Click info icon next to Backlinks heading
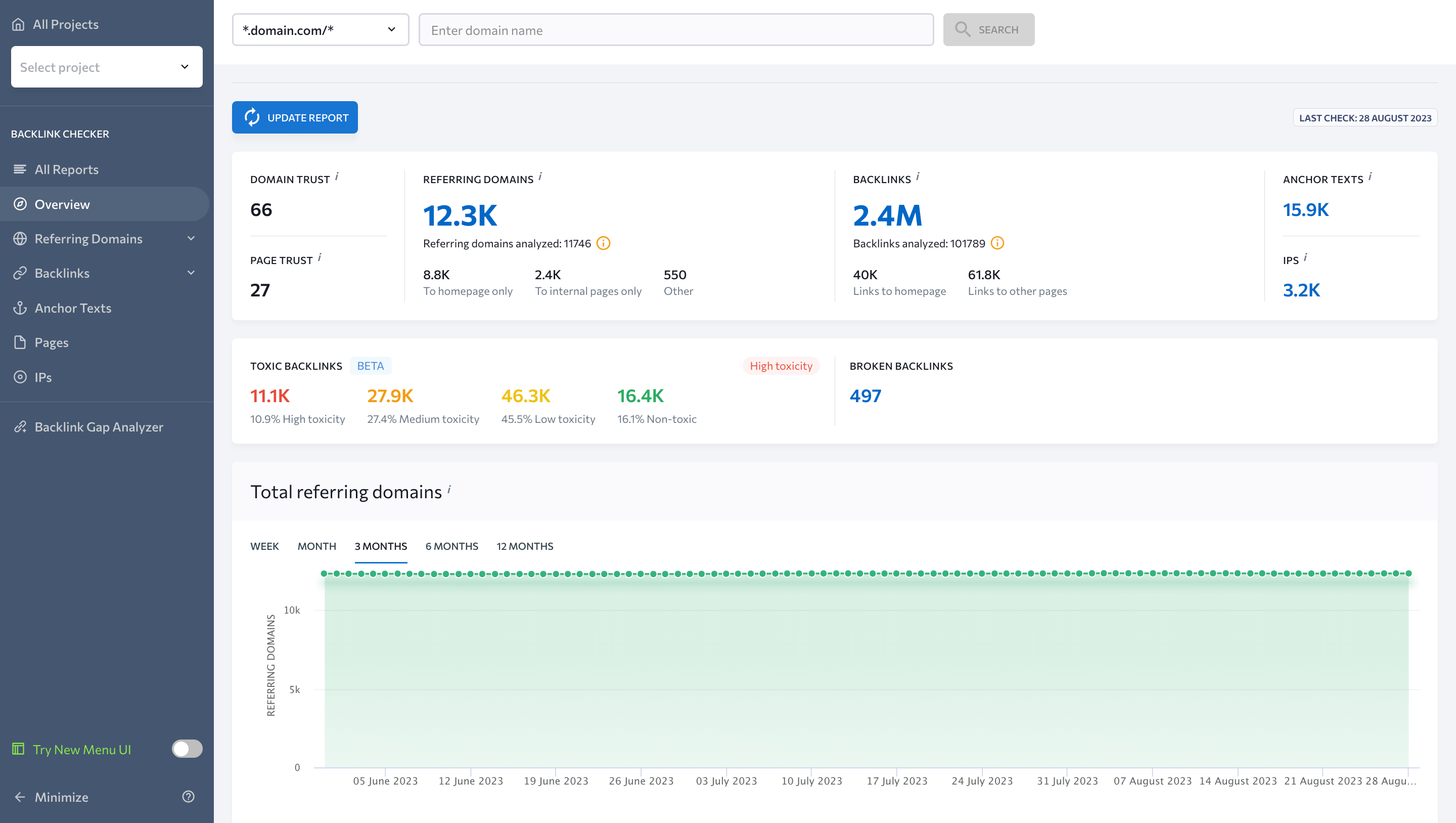1456x823 pixels. pyautogui.click(x=918, y=177)
